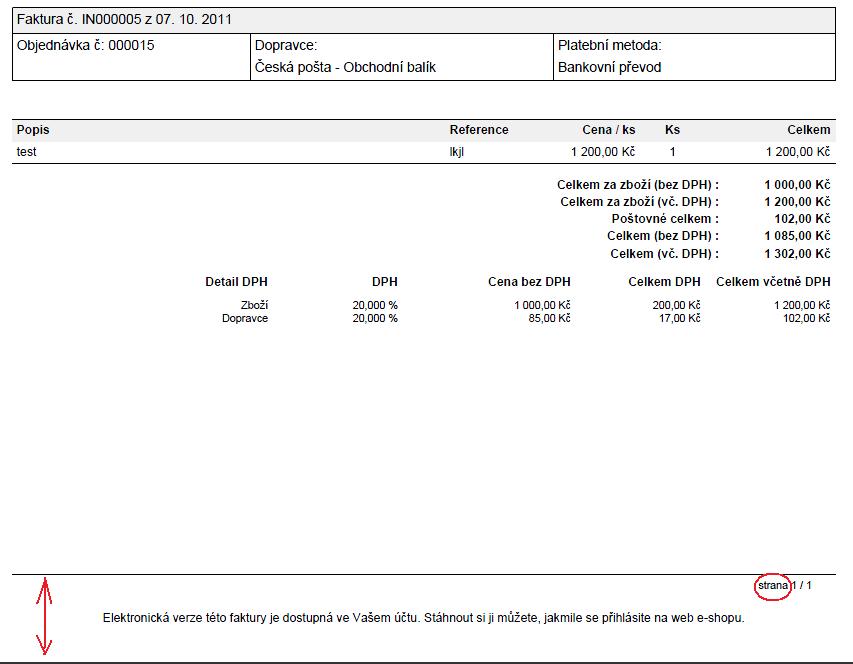Click payment method 'Bankovní převod'
853x664 pixels.
609,67
